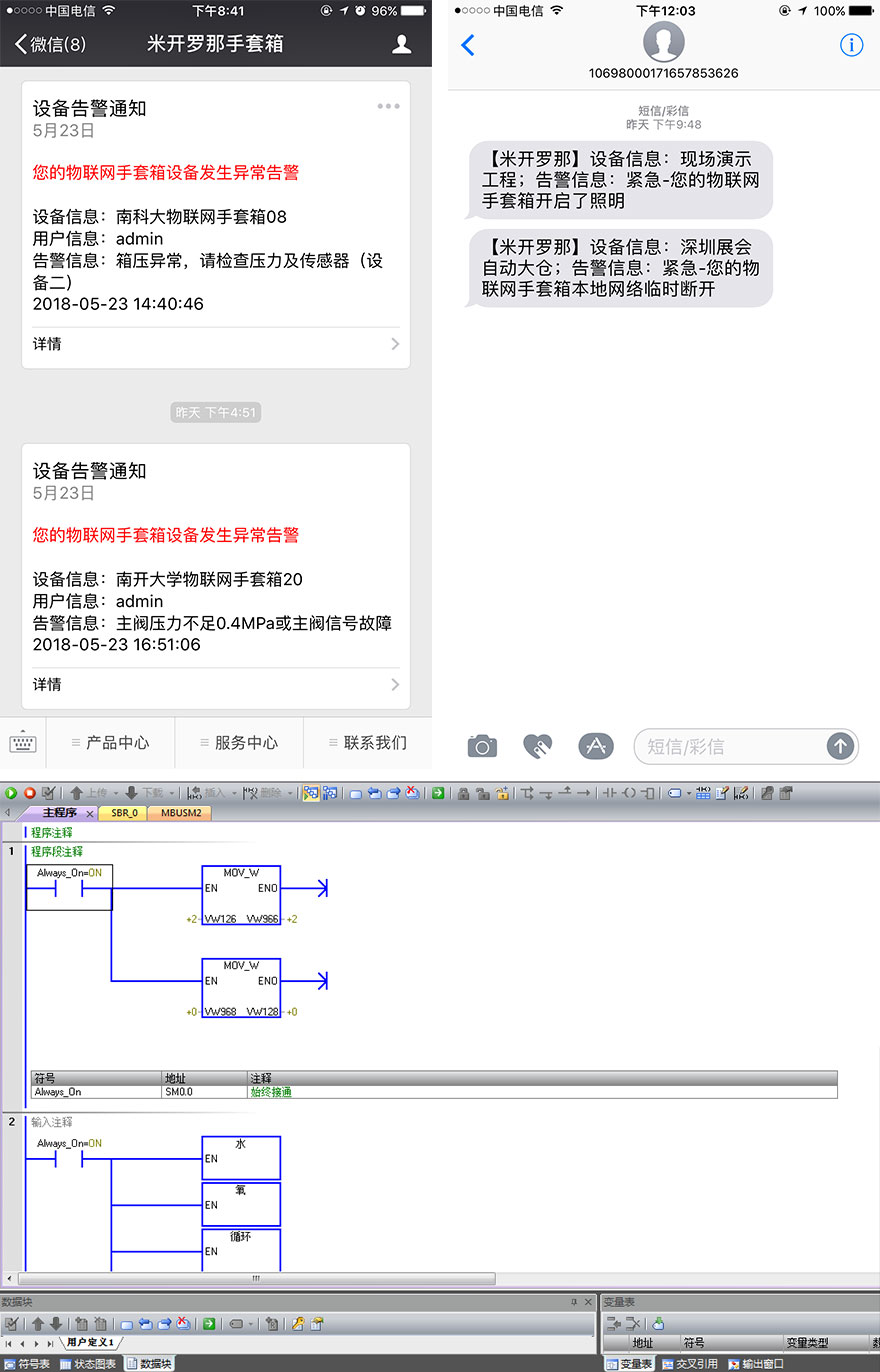Open 详情 for the 南开大学物联网手套箱20 alert

[x=215, y=684]
